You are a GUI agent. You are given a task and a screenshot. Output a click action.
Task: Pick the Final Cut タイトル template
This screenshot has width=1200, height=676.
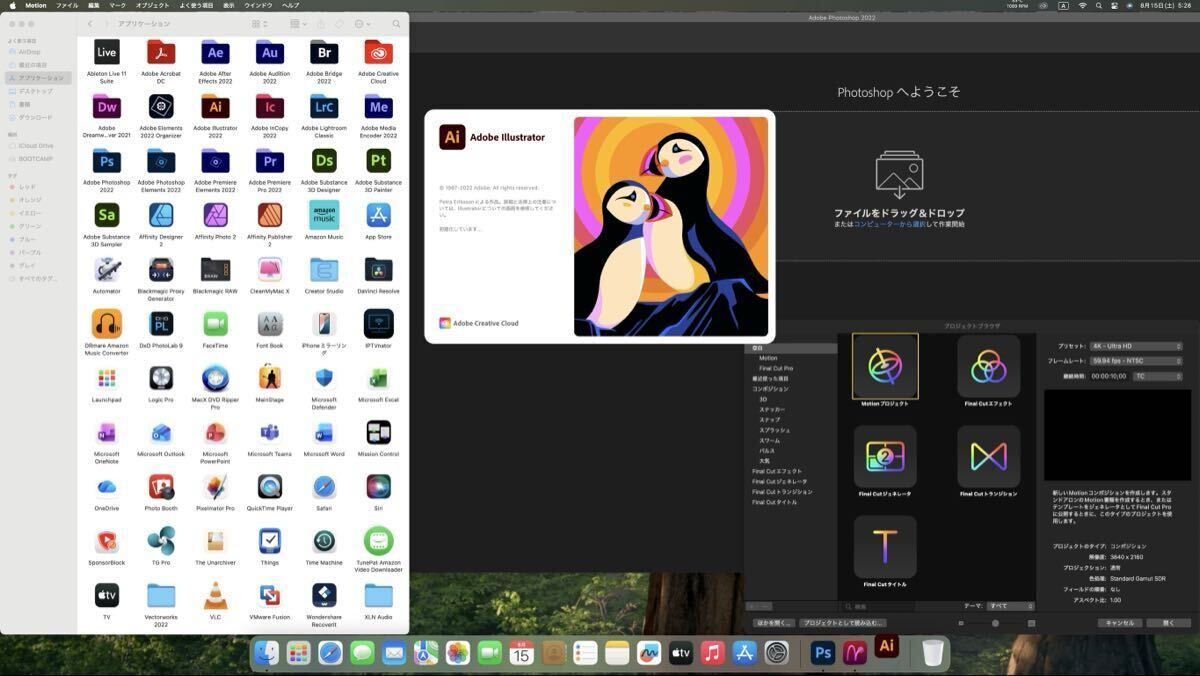click(x=885, y=546)
